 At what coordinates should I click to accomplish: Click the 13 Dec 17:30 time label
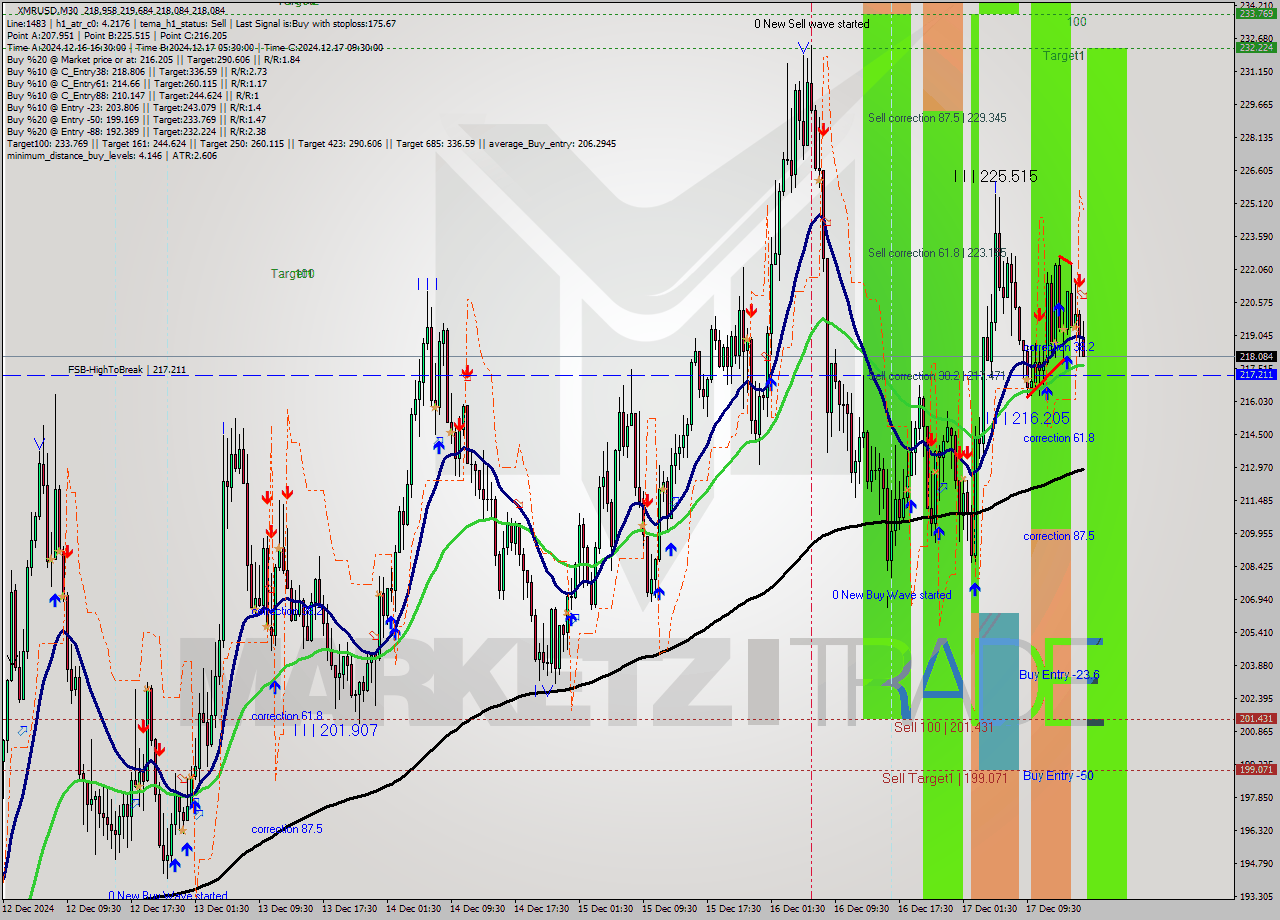click(349, 909)
